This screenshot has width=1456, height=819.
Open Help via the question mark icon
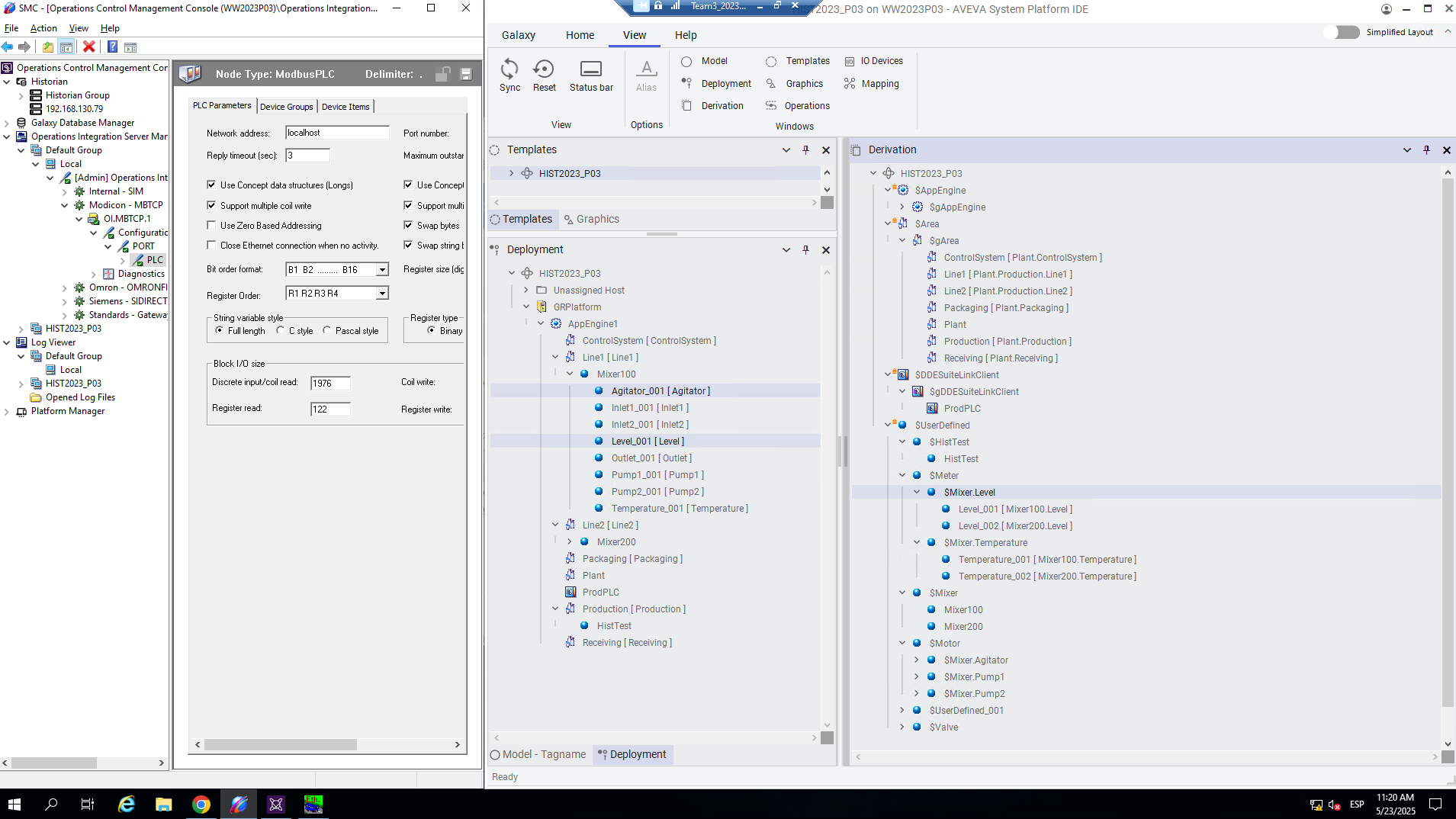click(112, 47)
